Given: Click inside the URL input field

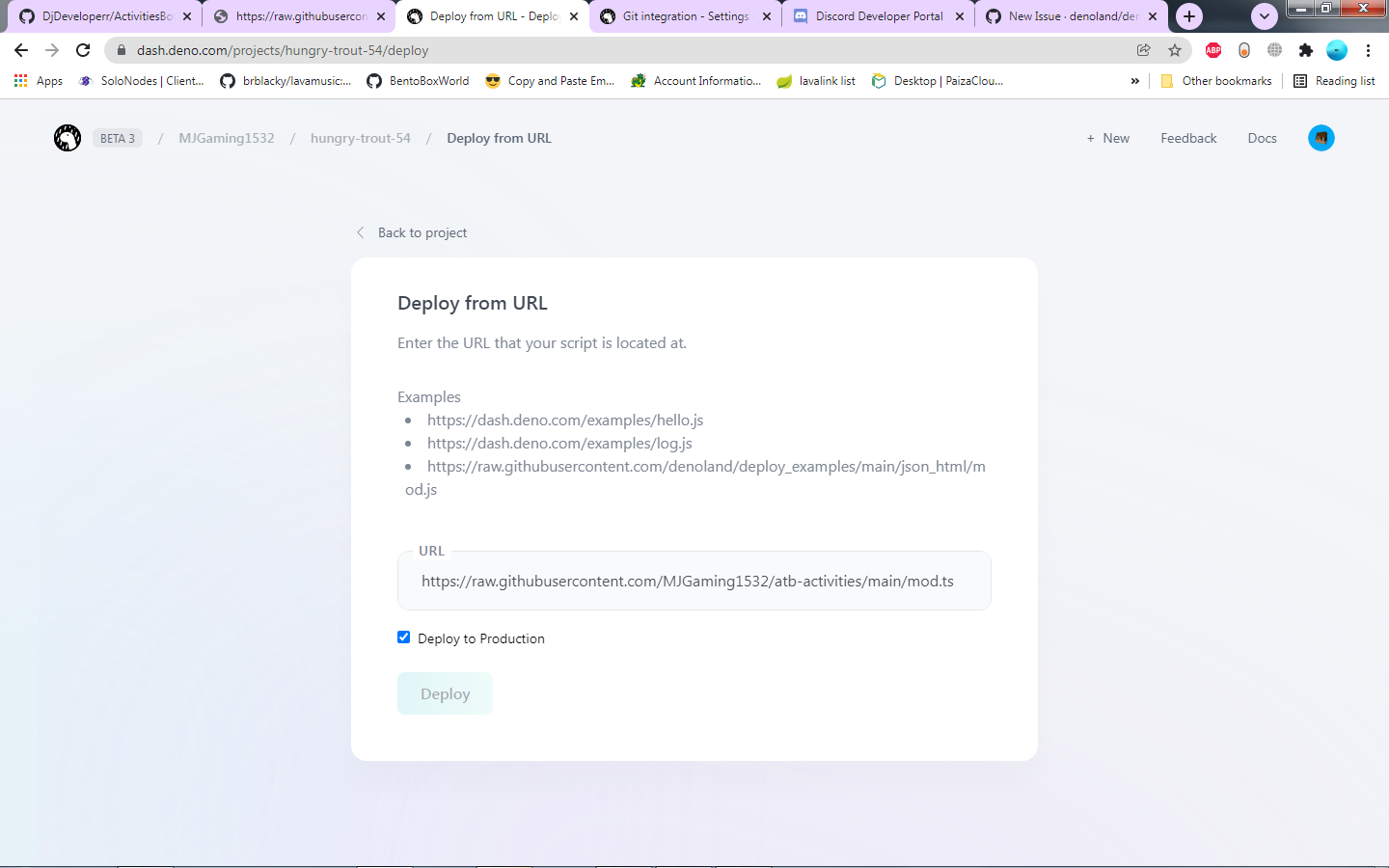Looking at the screenshot, I should click(694, 581).
